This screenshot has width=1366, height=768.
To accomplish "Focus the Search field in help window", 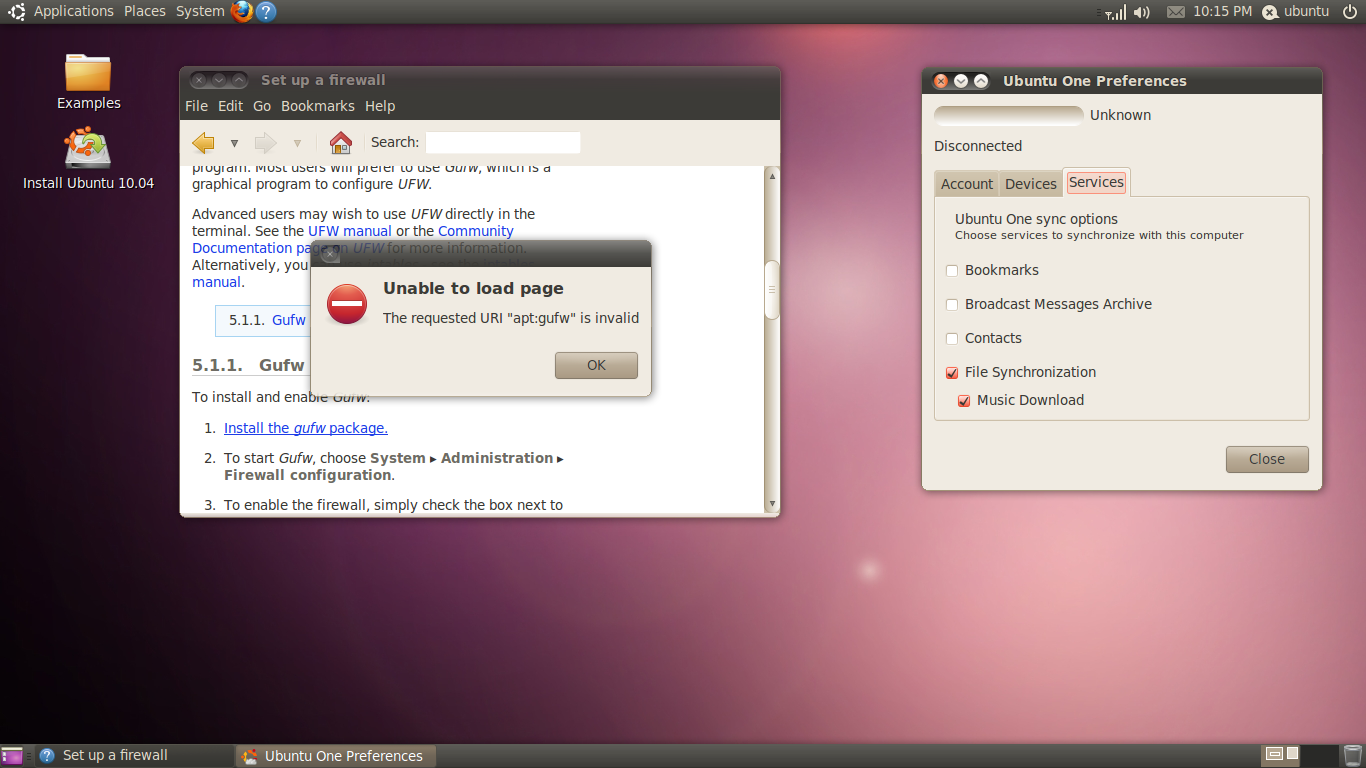I will [503, 142].
